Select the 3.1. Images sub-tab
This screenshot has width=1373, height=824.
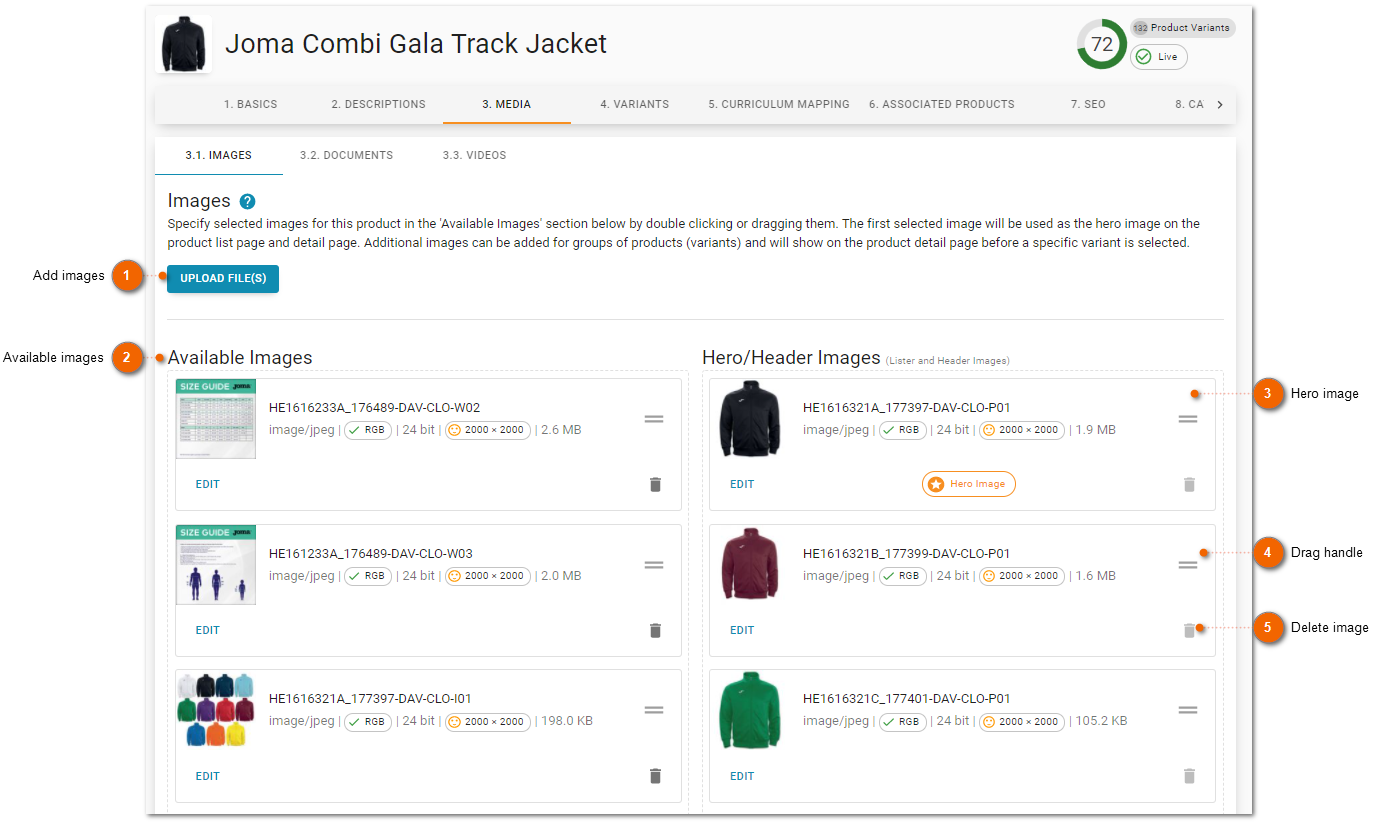219,156
